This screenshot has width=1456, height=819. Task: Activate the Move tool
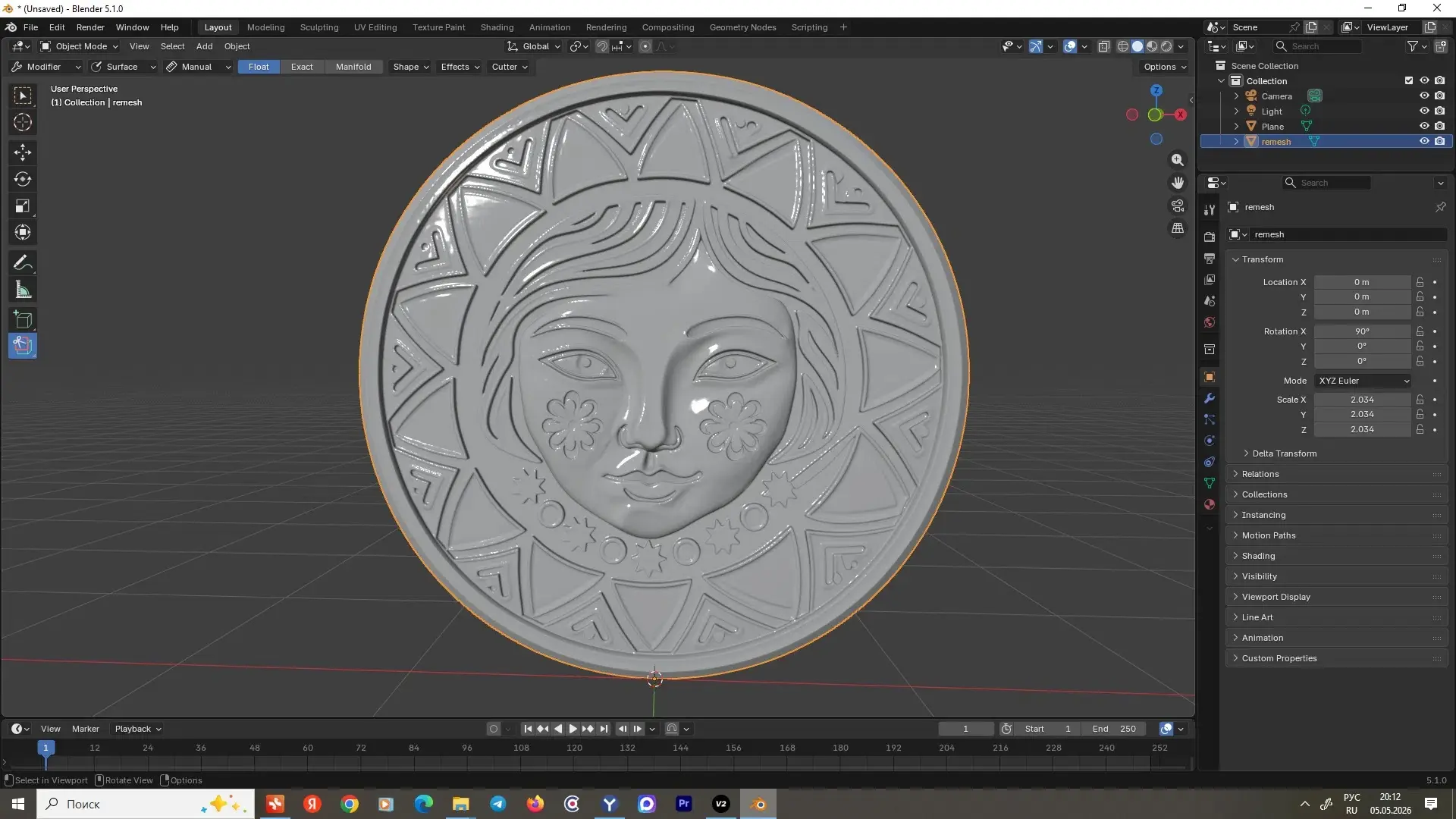pos(23,152)
